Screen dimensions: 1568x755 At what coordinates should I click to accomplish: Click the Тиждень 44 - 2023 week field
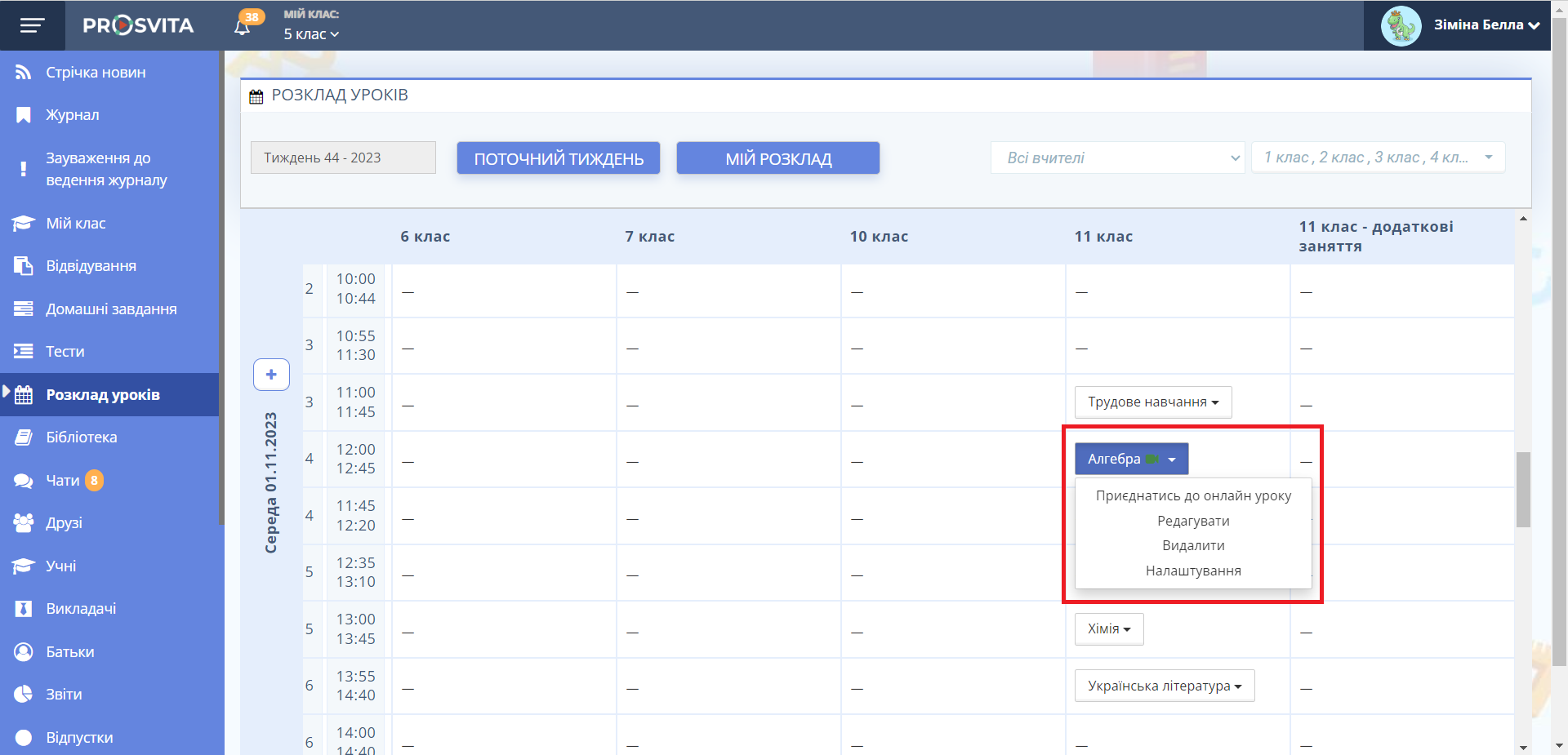pyautogui.click(x=343, y=158)
